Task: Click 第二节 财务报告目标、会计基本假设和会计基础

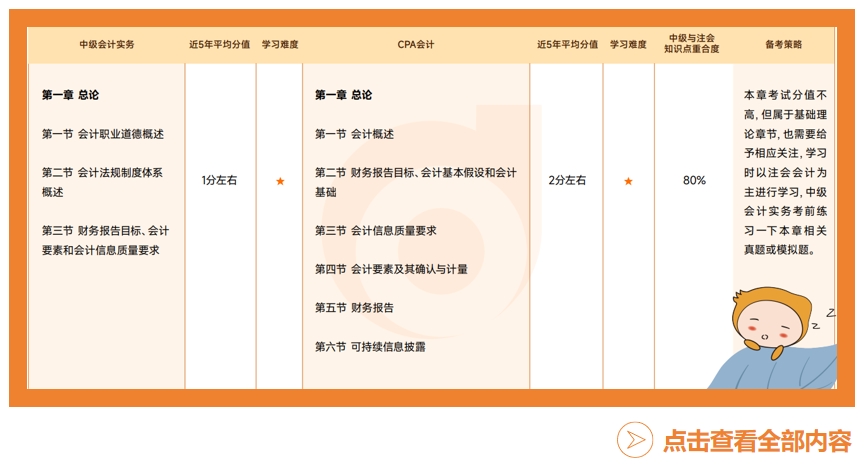Action: coord(415,182)
